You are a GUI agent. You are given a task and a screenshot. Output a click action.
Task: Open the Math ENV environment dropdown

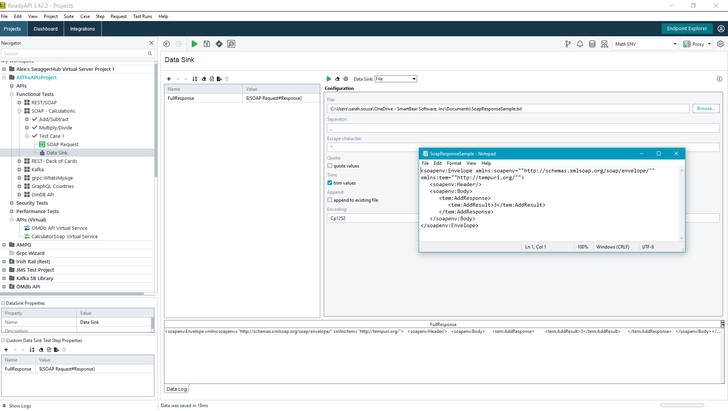[x=645, y=44]
